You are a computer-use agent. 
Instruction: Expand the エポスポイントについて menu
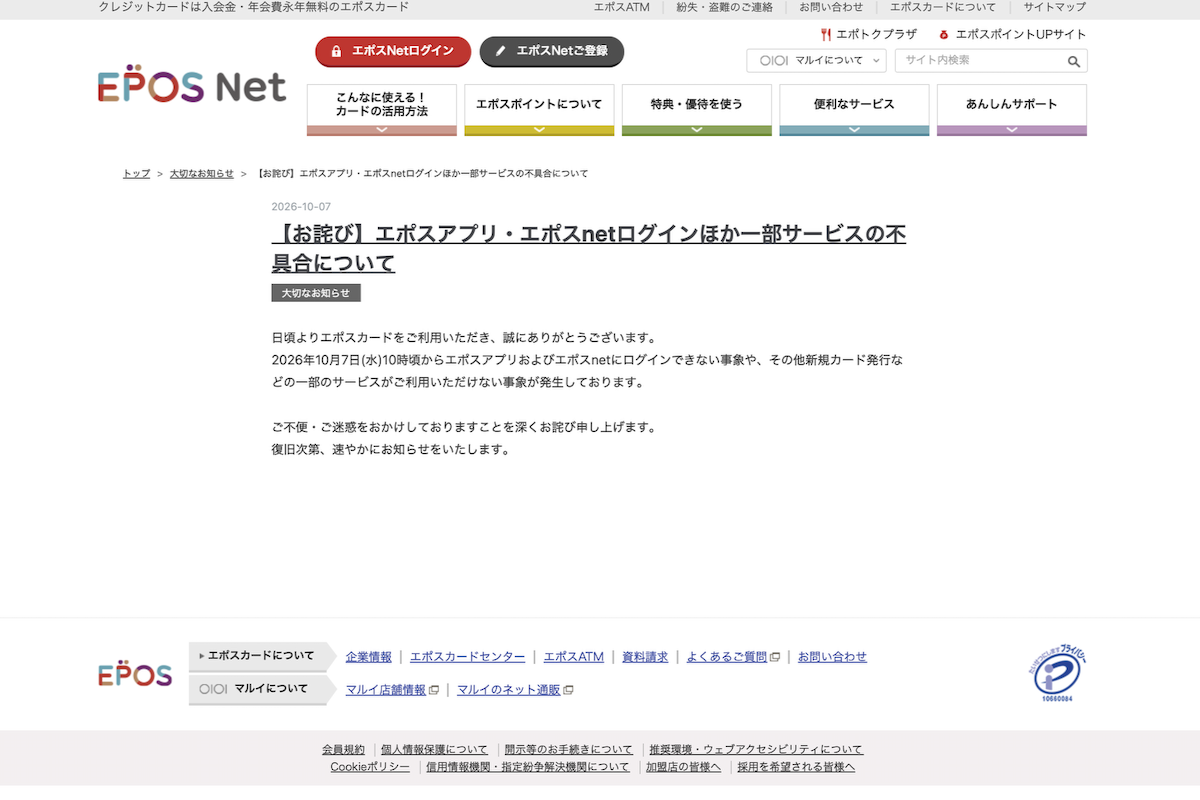(539, 110)
